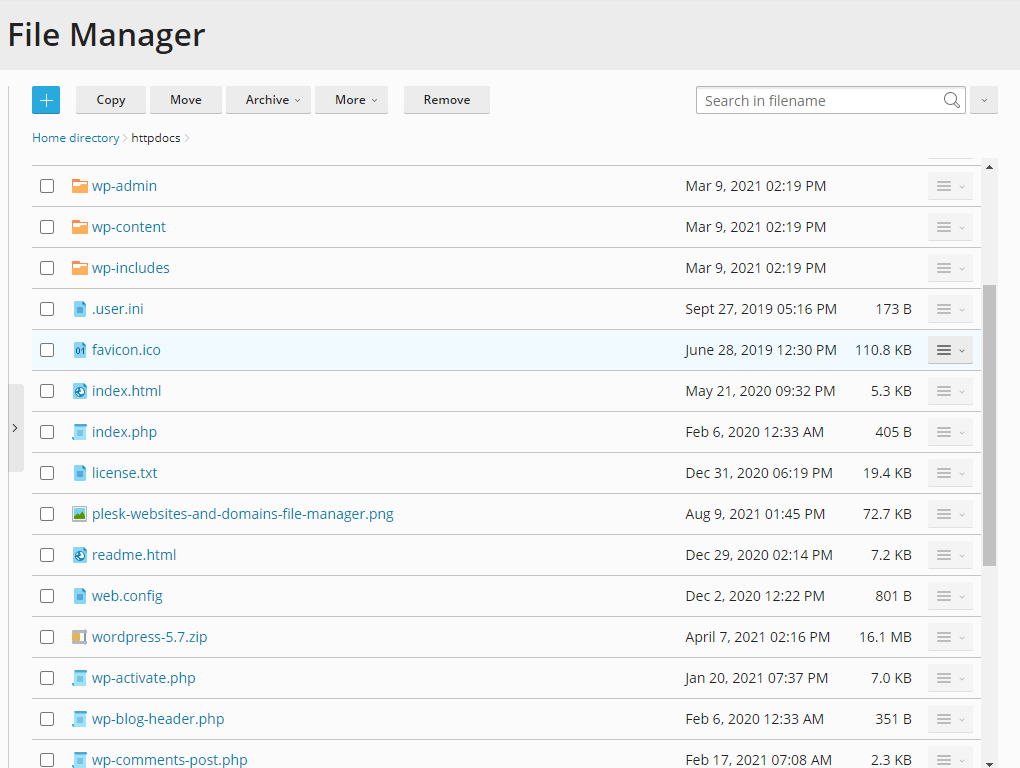Click the PHP file icon beside wp-activate.php

[x=80, y=677]
